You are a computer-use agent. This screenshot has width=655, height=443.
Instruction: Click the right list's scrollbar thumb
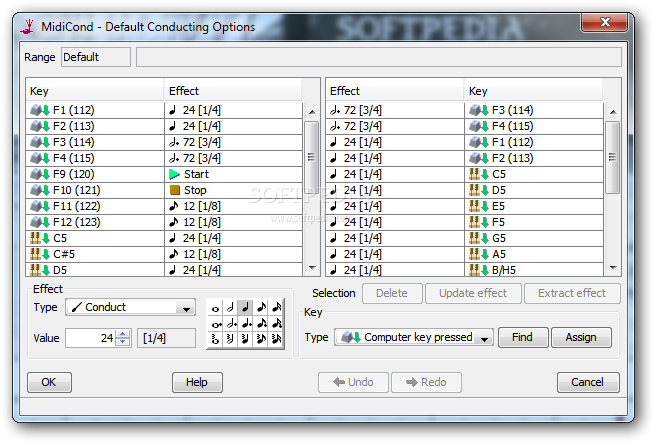click(613, 157)
